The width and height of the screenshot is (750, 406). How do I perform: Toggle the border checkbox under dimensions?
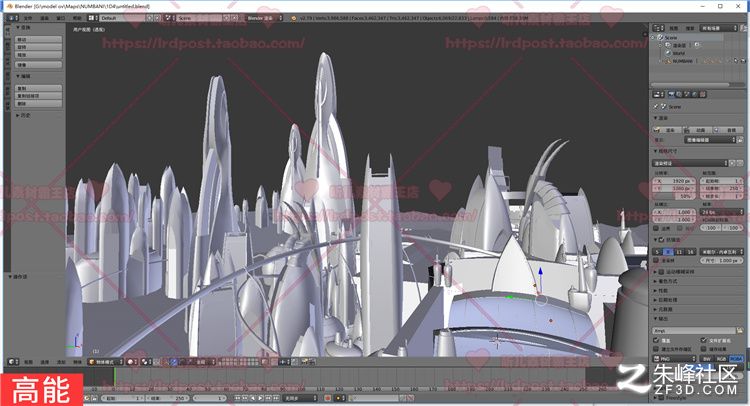pos(655,228)
